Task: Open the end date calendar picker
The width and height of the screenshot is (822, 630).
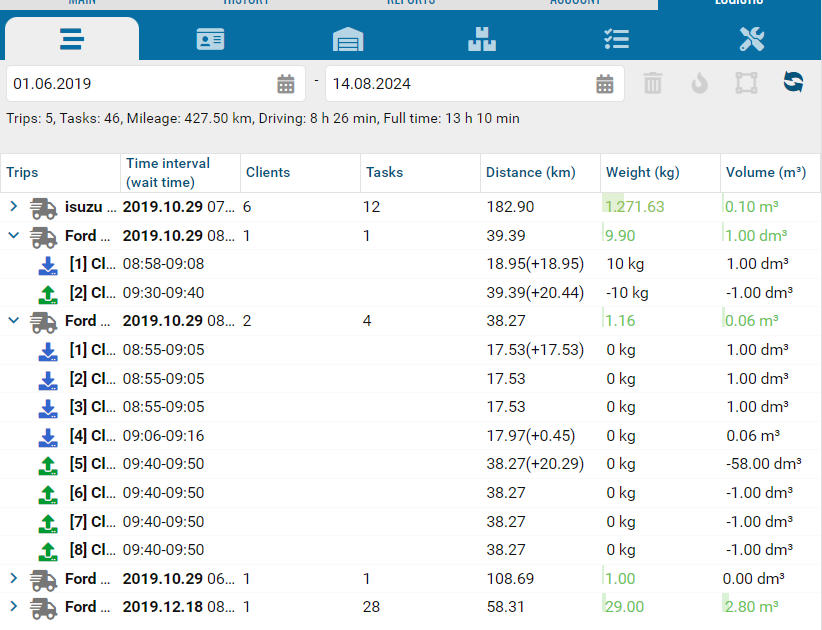Action: point(605,84)
